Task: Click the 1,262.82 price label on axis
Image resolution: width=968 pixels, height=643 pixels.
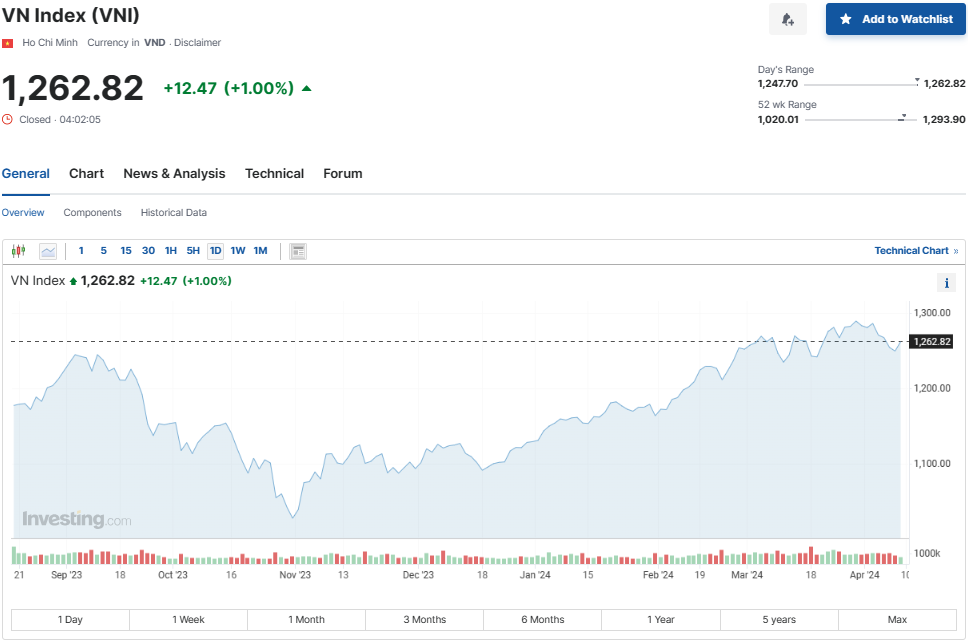Action: (x=932, y=342)
